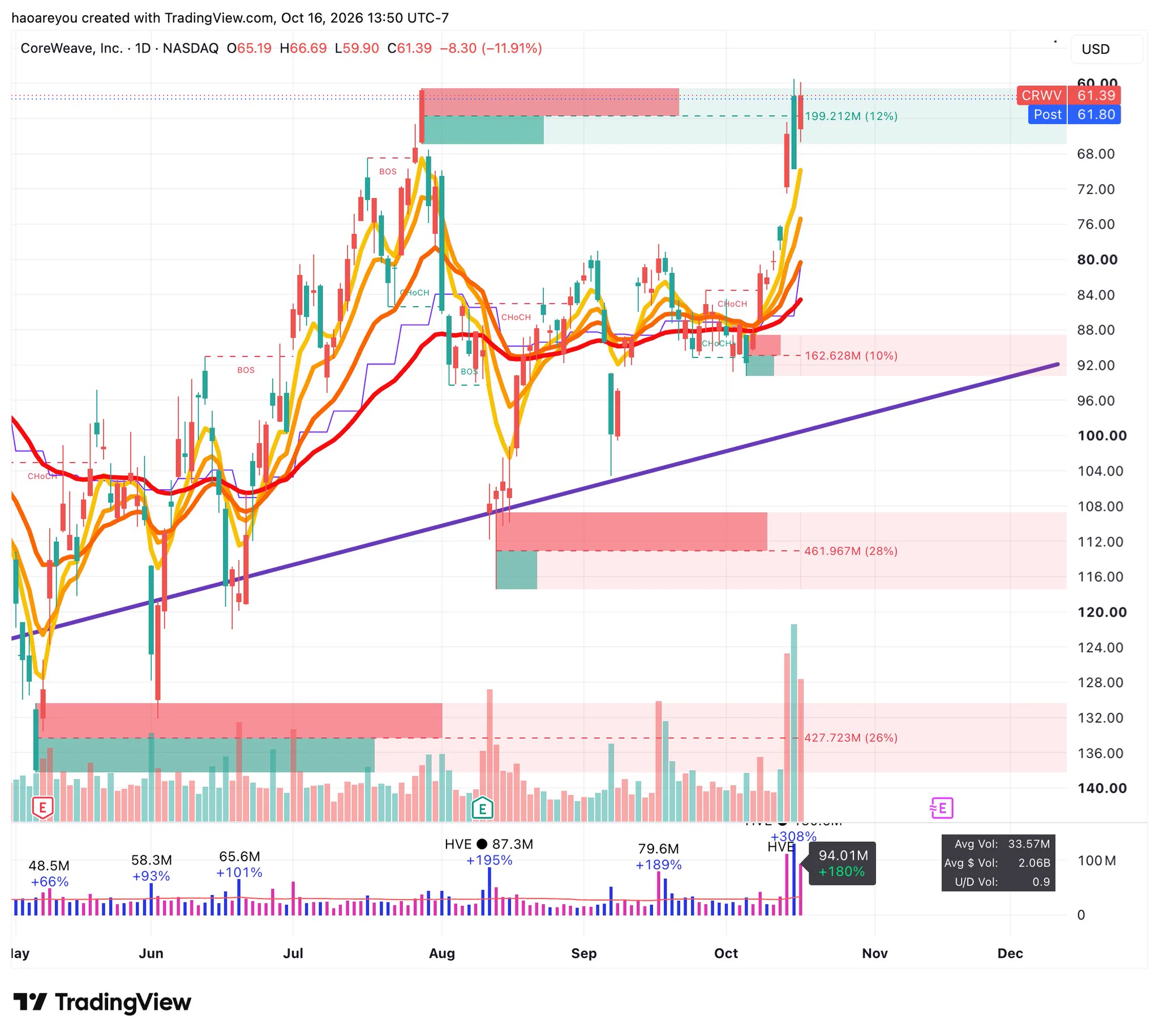Click the green earnings E marker near August

(482, 807)
